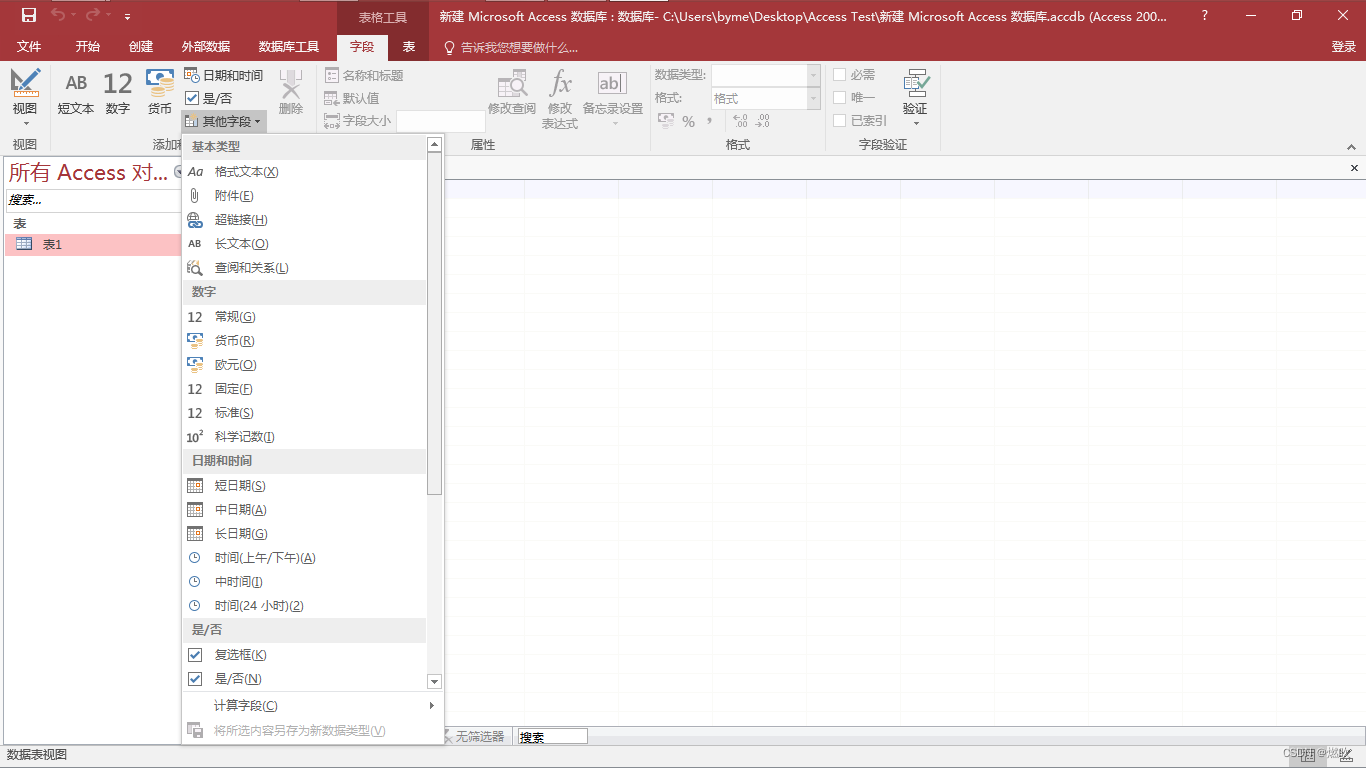Screen dimensions: 1366x768
Task: Add a Yes/No (是/否) field from ribbon
Action: tap(209, 98)
